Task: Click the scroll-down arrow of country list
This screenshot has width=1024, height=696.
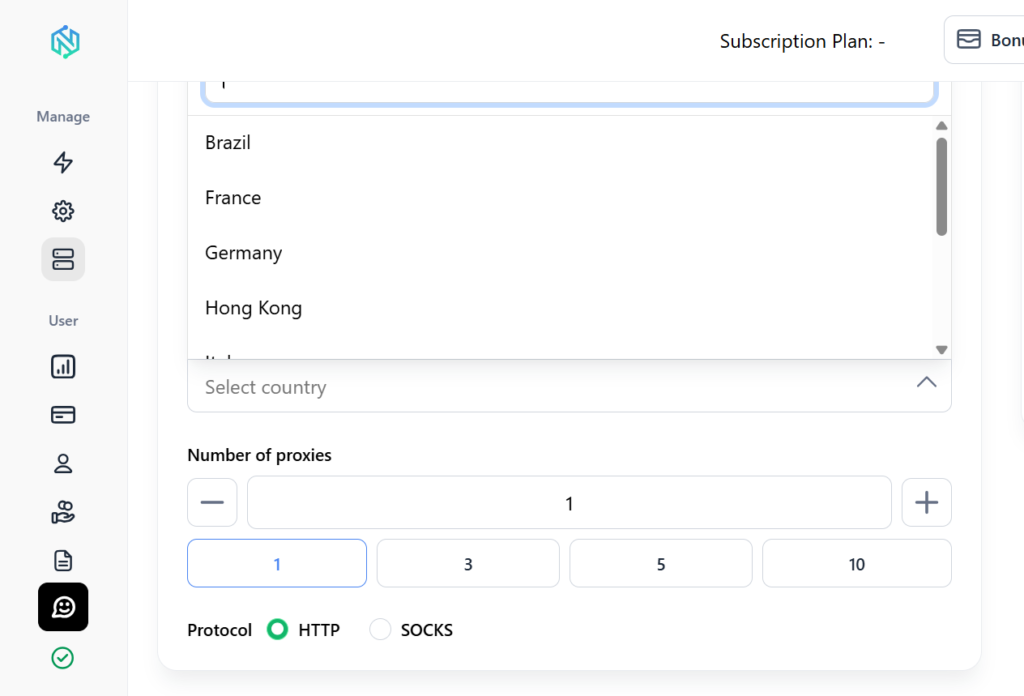Action: pos(942,350)
